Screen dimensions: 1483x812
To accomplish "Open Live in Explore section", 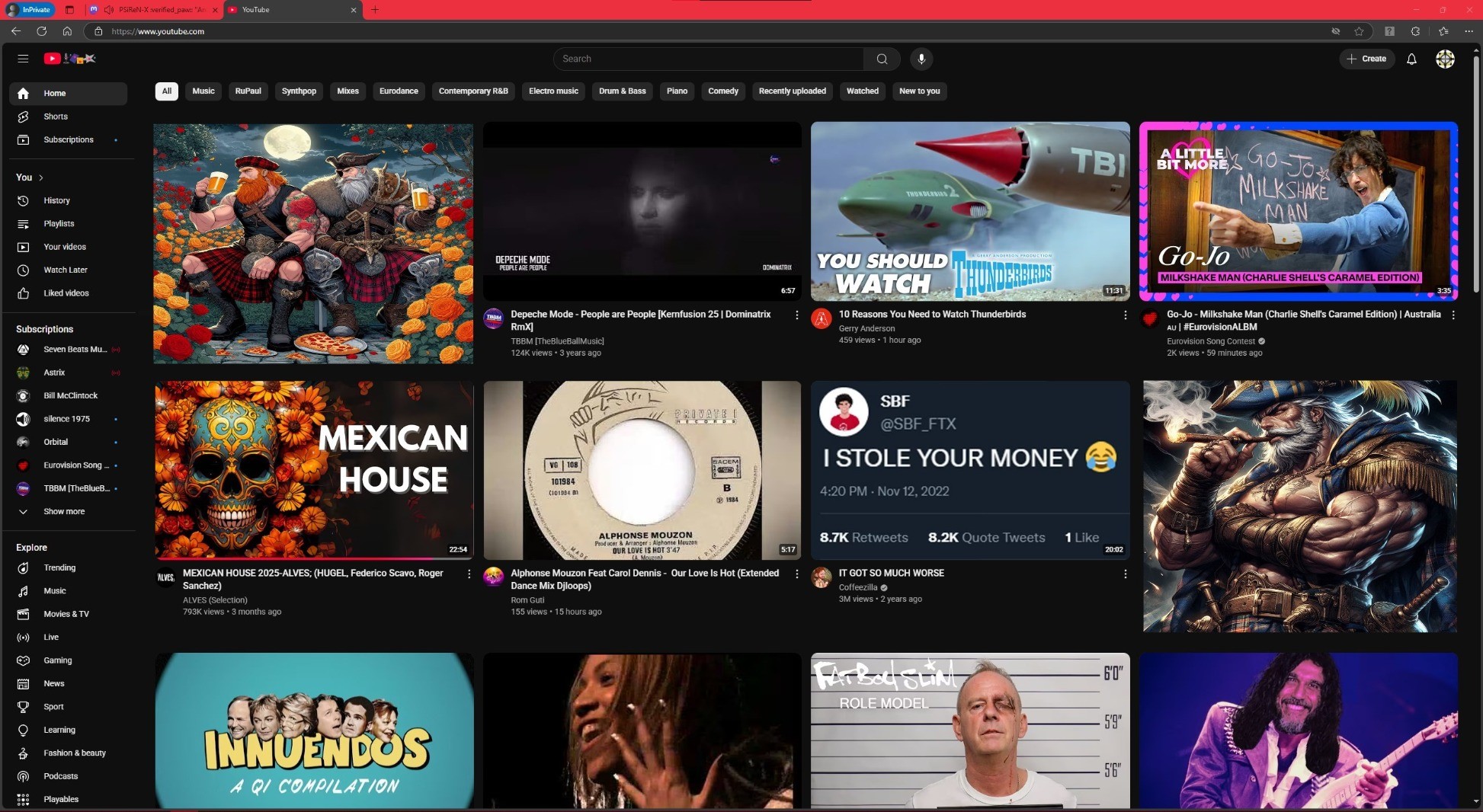I will pyautogui.click(x=68, y=637).
